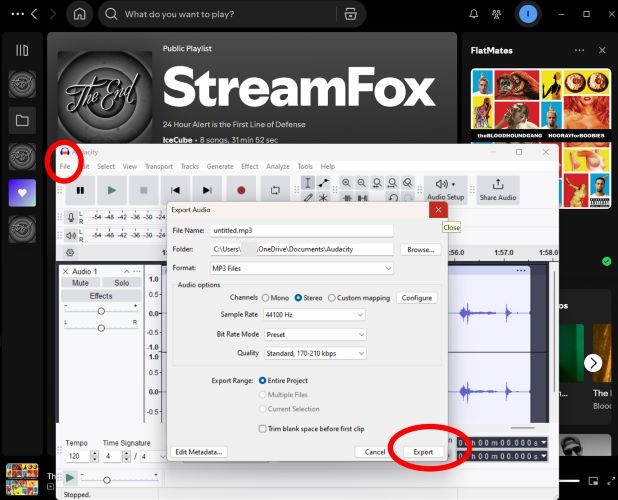Click the Stop button in Audacity transport

(x=143, y=190)
